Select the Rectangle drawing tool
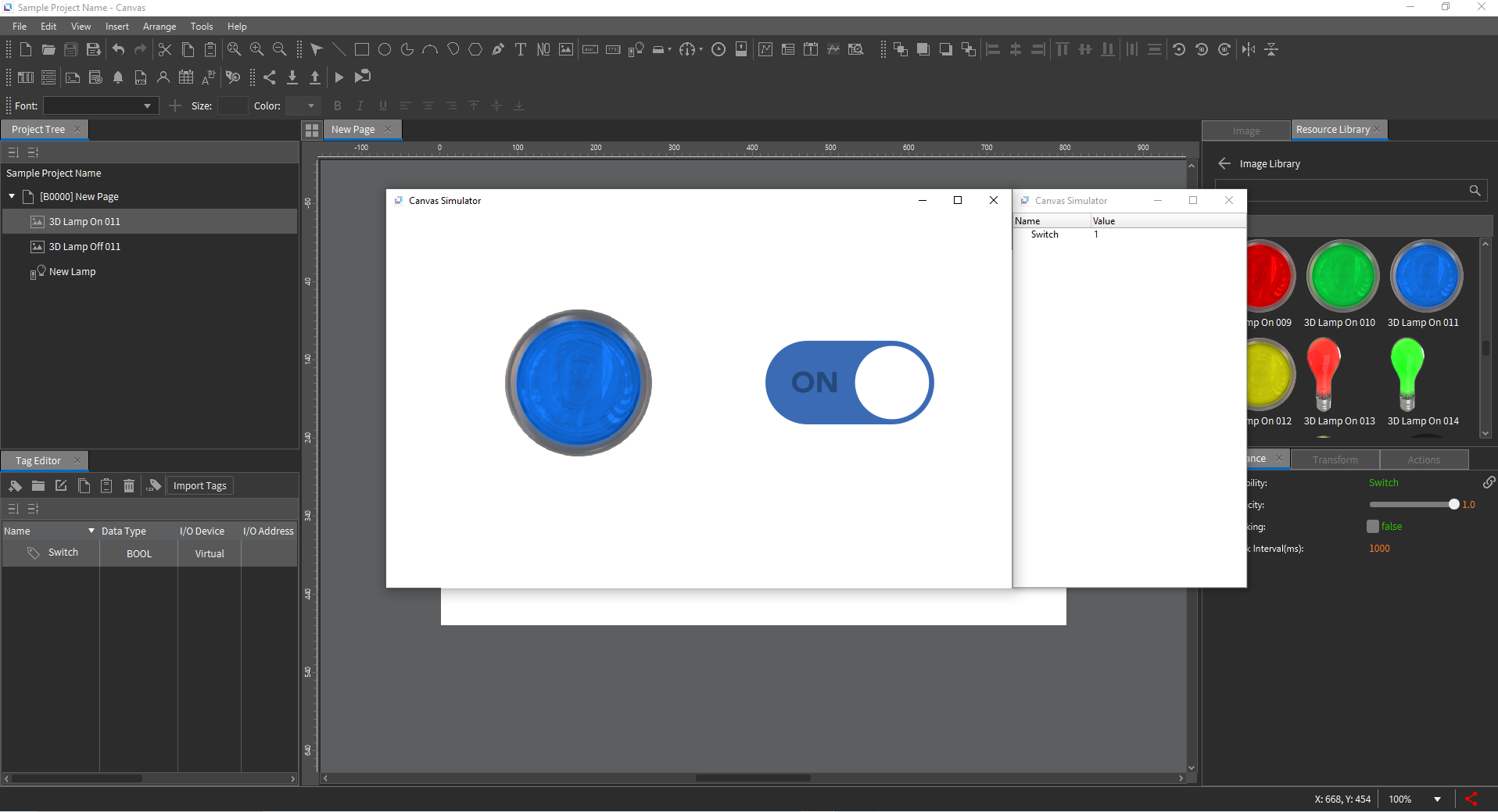 (x=361, y=49)
